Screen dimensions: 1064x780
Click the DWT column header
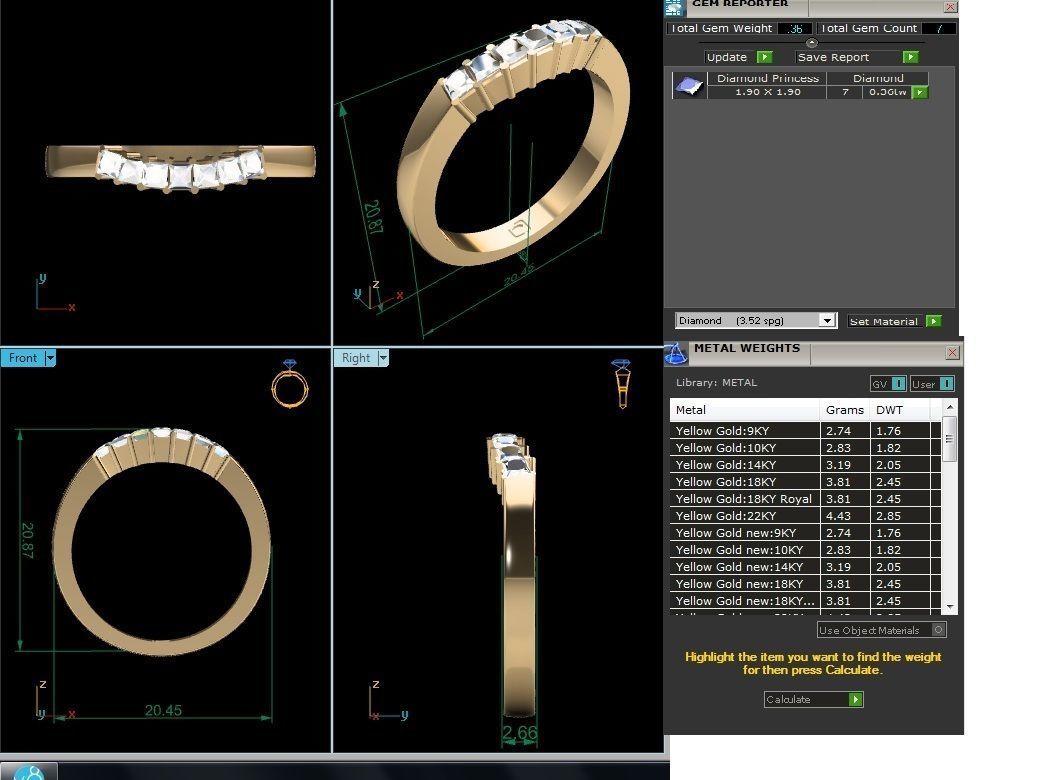[900, 409]
